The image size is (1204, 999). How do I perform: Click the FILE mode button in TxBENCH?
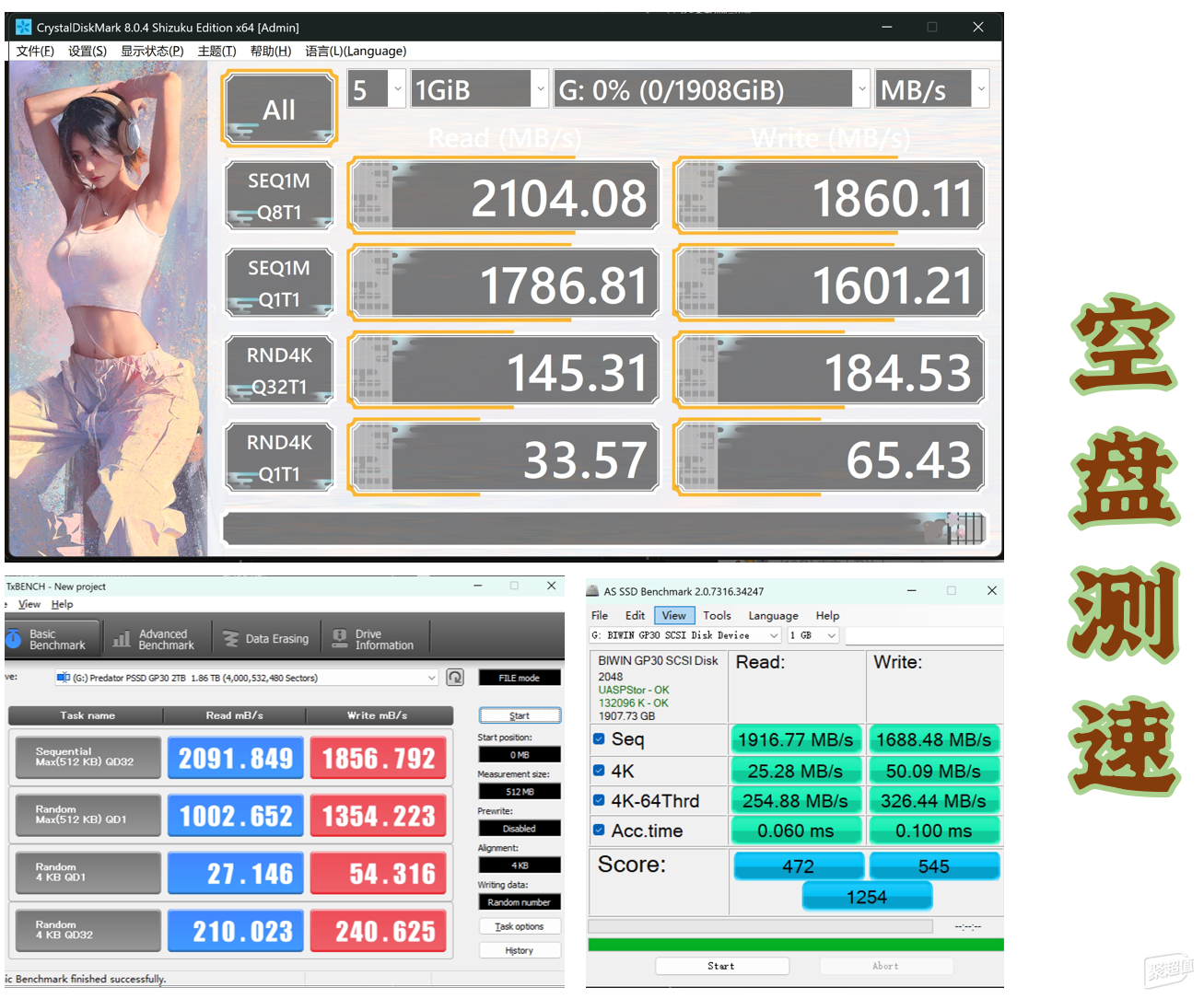click(x=520, y=678)
